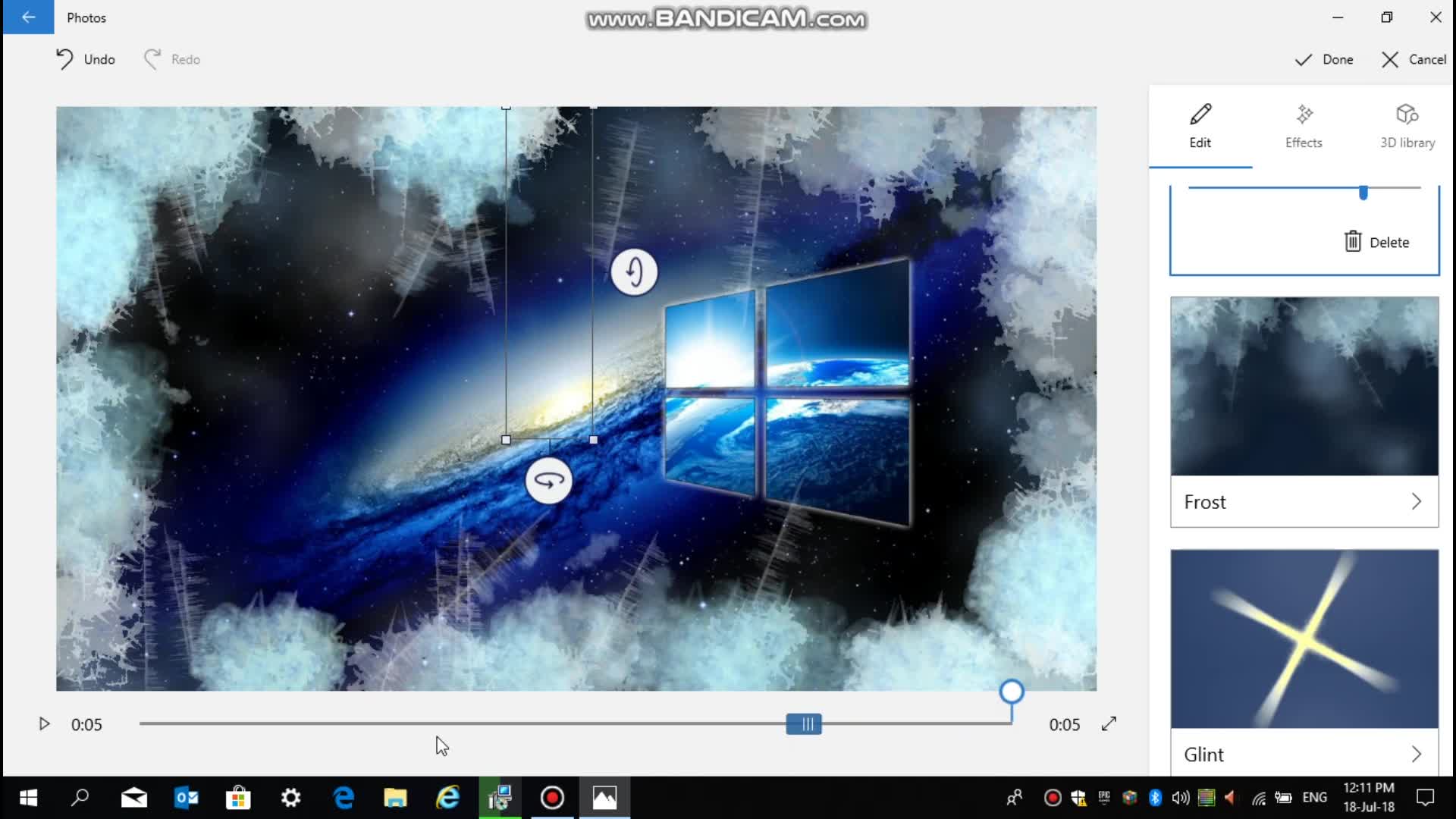Image resolution: width=1456 pixels, height=819 pixels.
Task: Open the network Wi-Fi tray icon
Action: [x=1258, y=798]
